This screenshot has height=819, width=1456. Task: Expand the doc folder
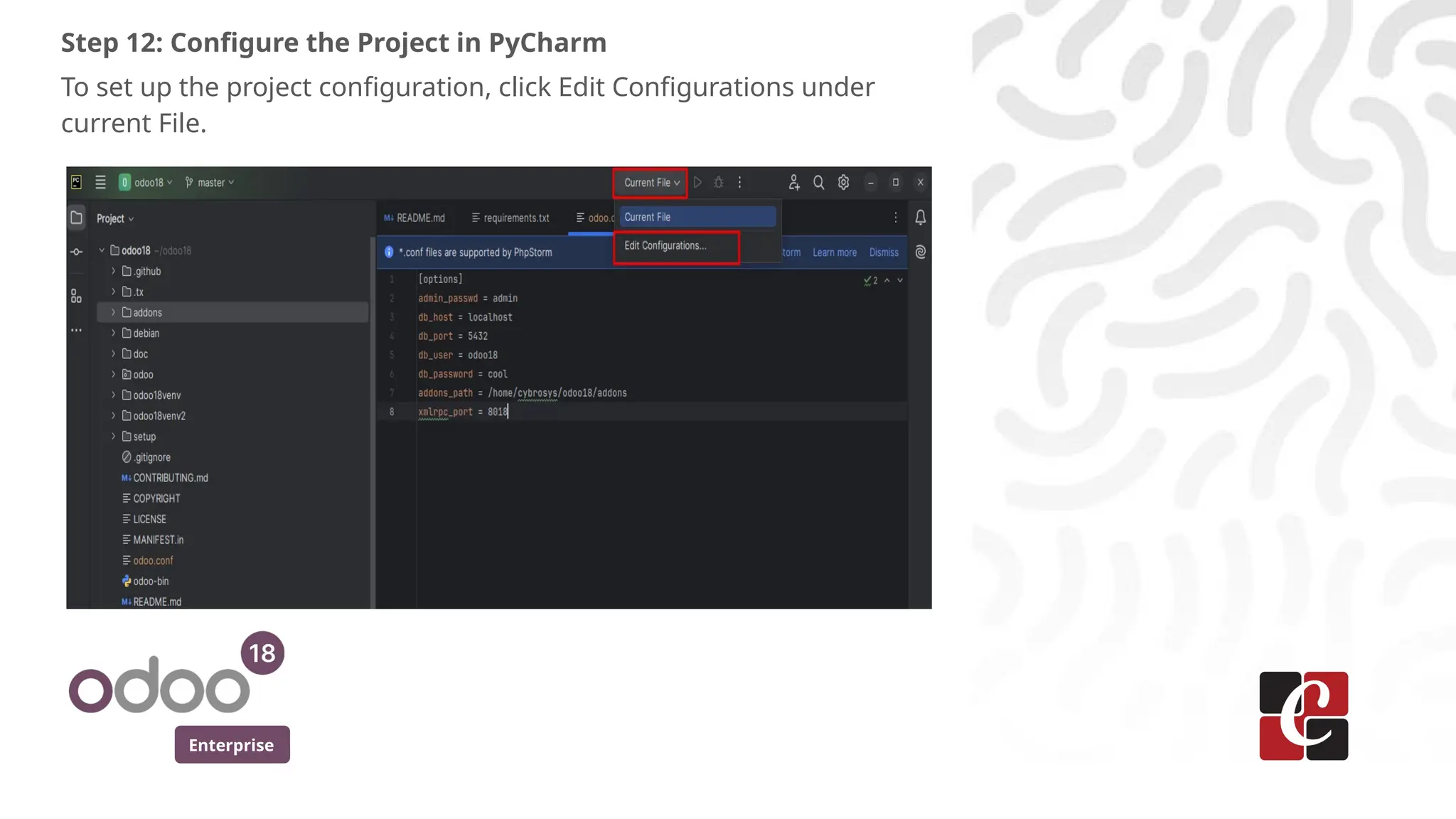(x=113, y=353)
